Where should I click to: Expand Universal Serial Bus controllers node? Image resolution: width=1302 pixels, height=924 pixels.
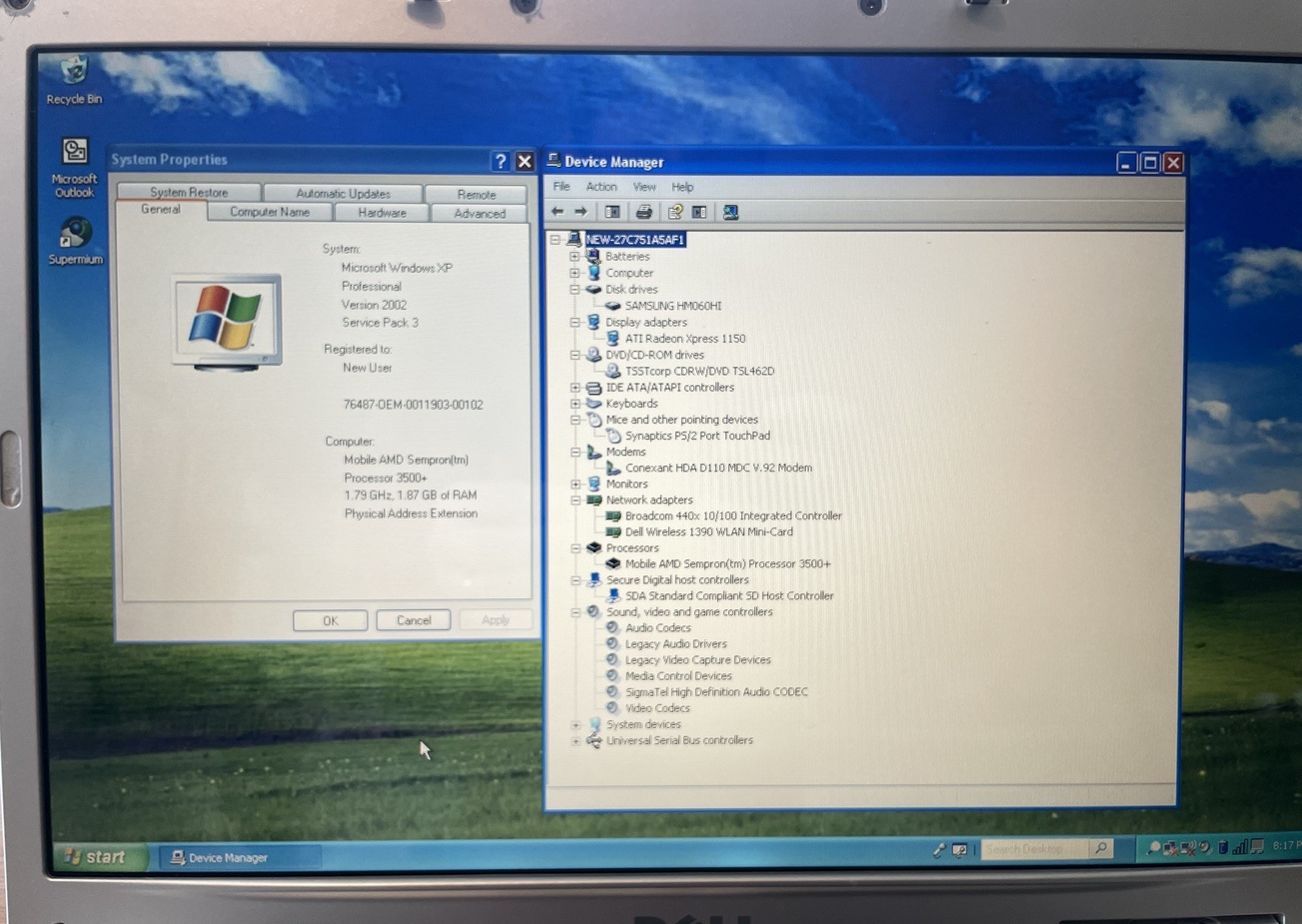(575, 741)
